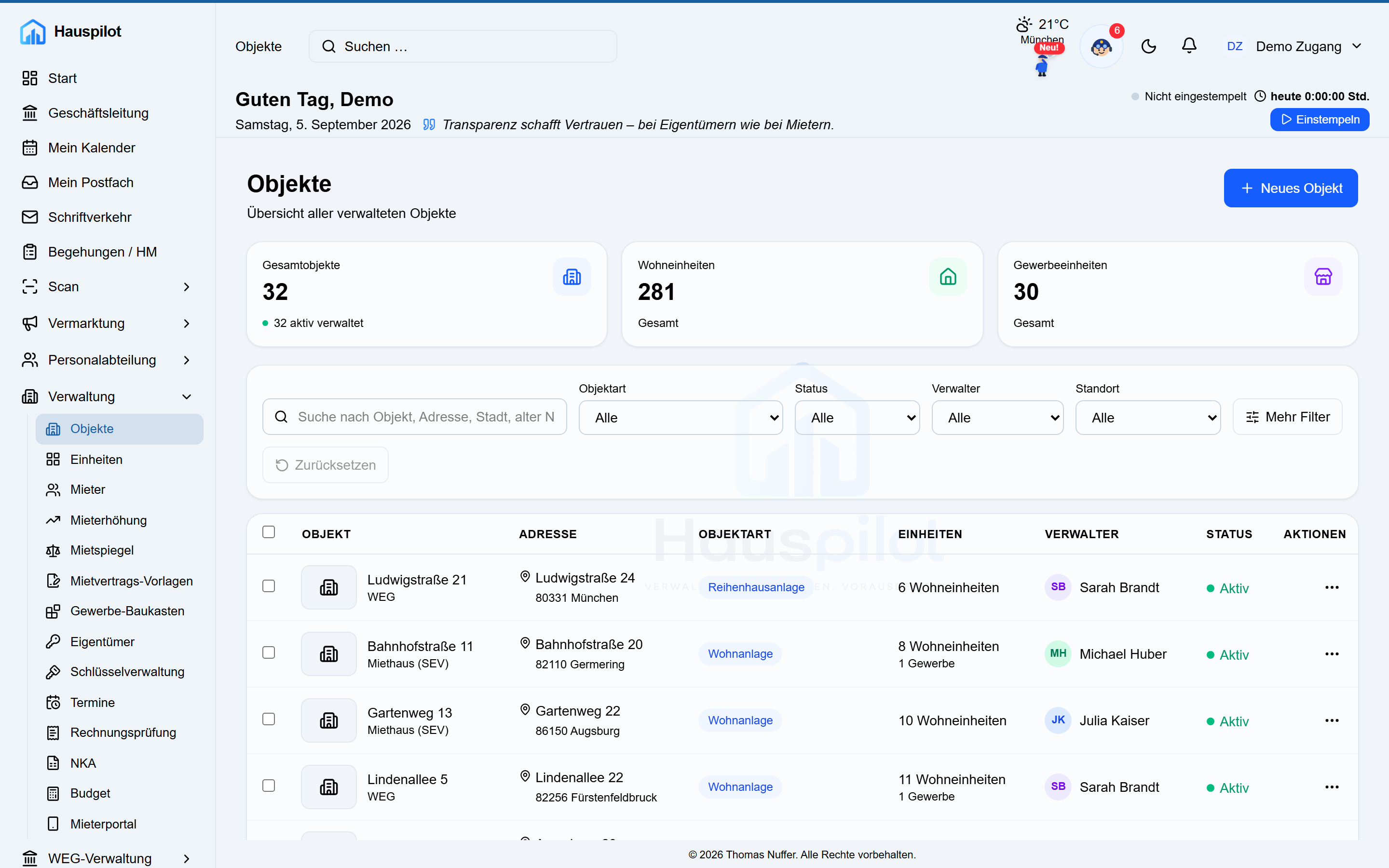
Task: Click JK avatar beside Julia Kaiser
Action: pyautogui.click(x=1058, y=720)
